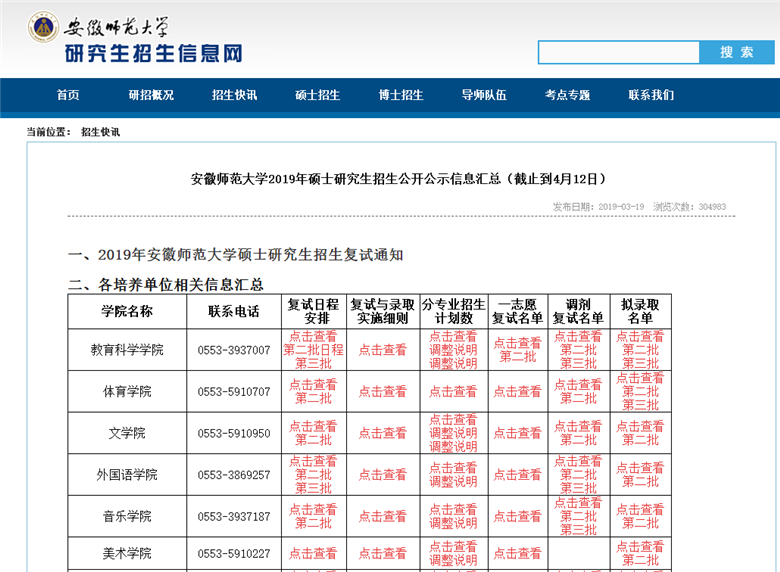This screenshot has height=572, width=780.
Task: Open the 2019年硕士研究生招生复试通知 heading link
Action: [x=250, y=255]
